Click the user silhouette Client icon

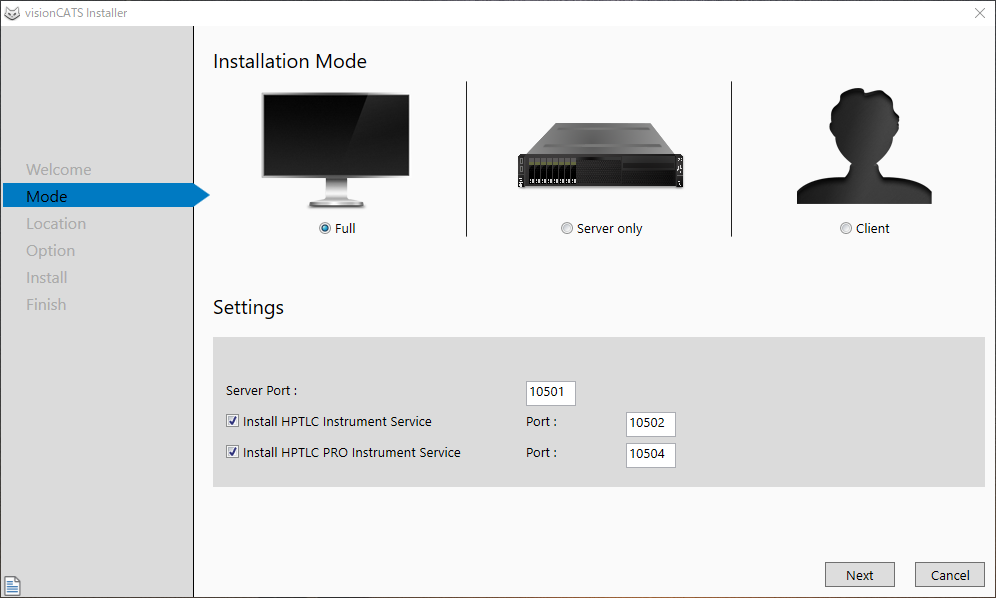tap(864, 146)
